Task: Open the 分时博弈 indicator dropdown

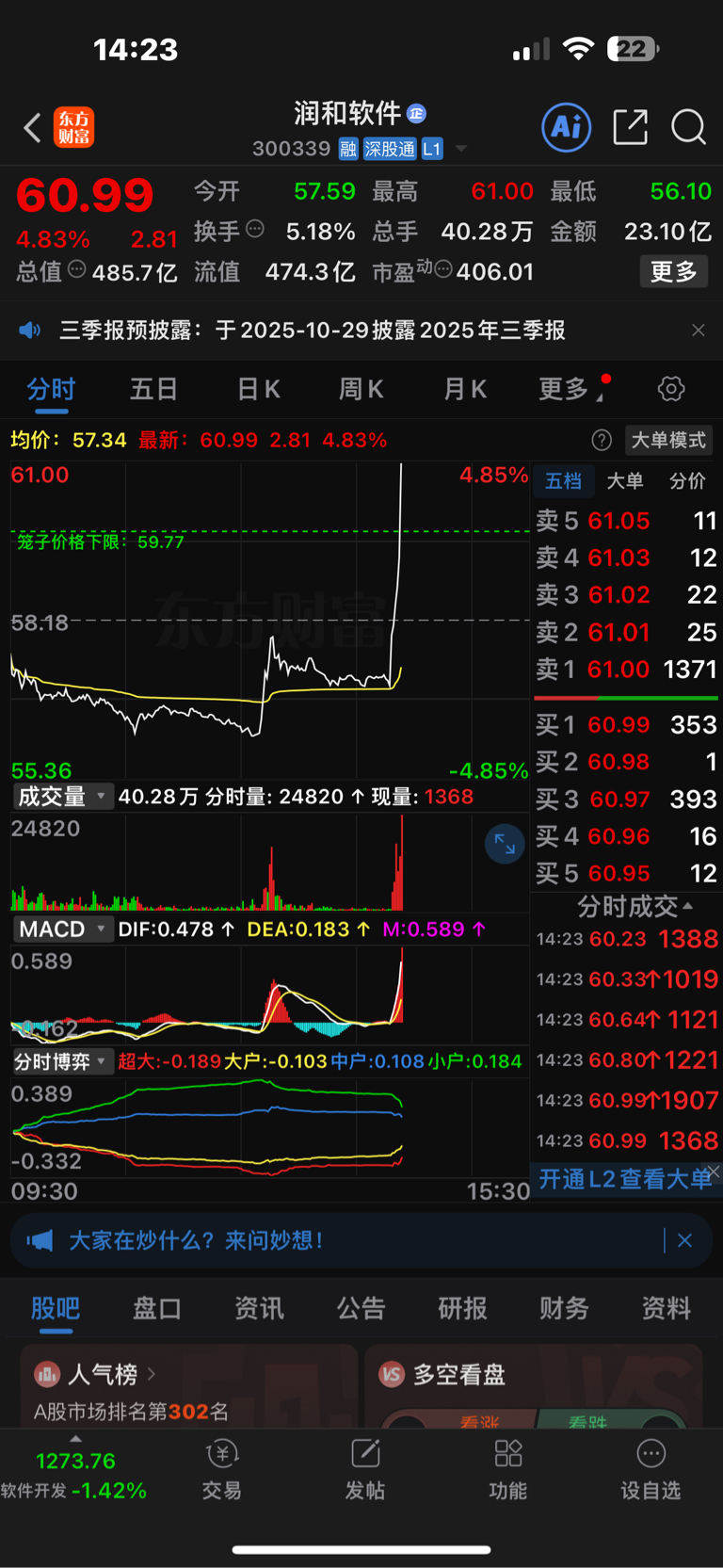Action: [x=62, y=1061]
